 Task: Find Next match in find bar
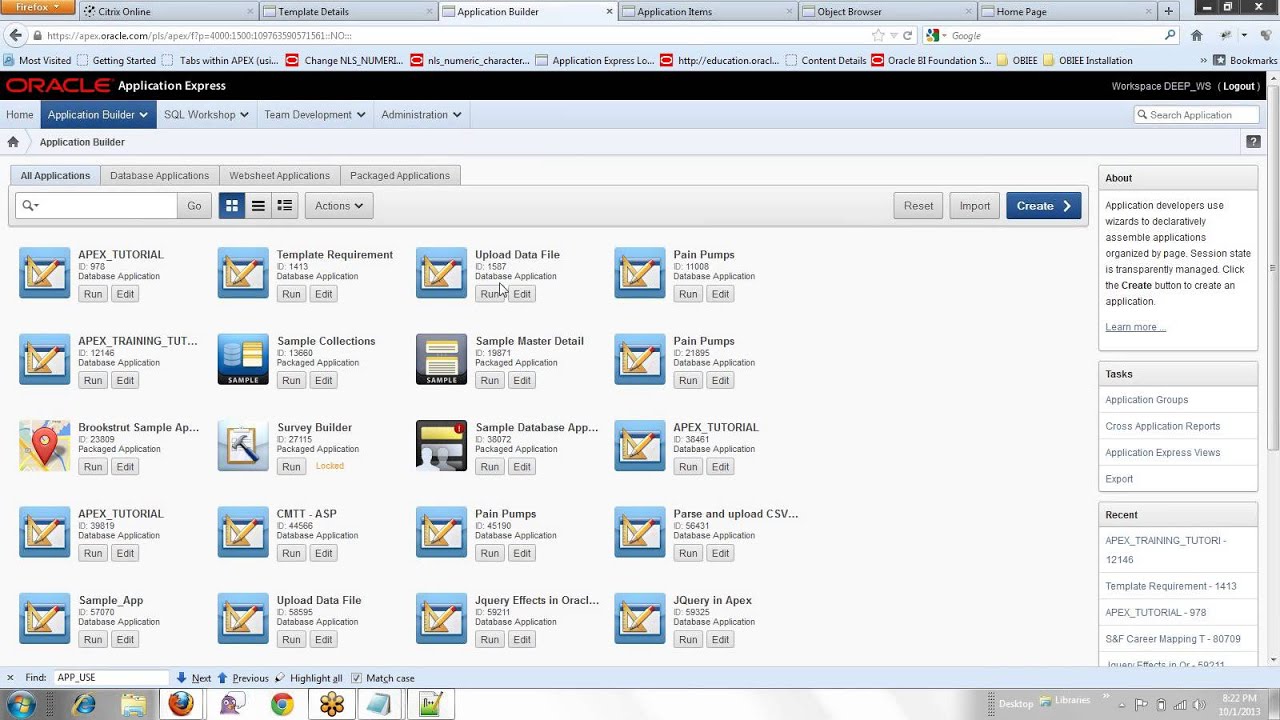193,678
